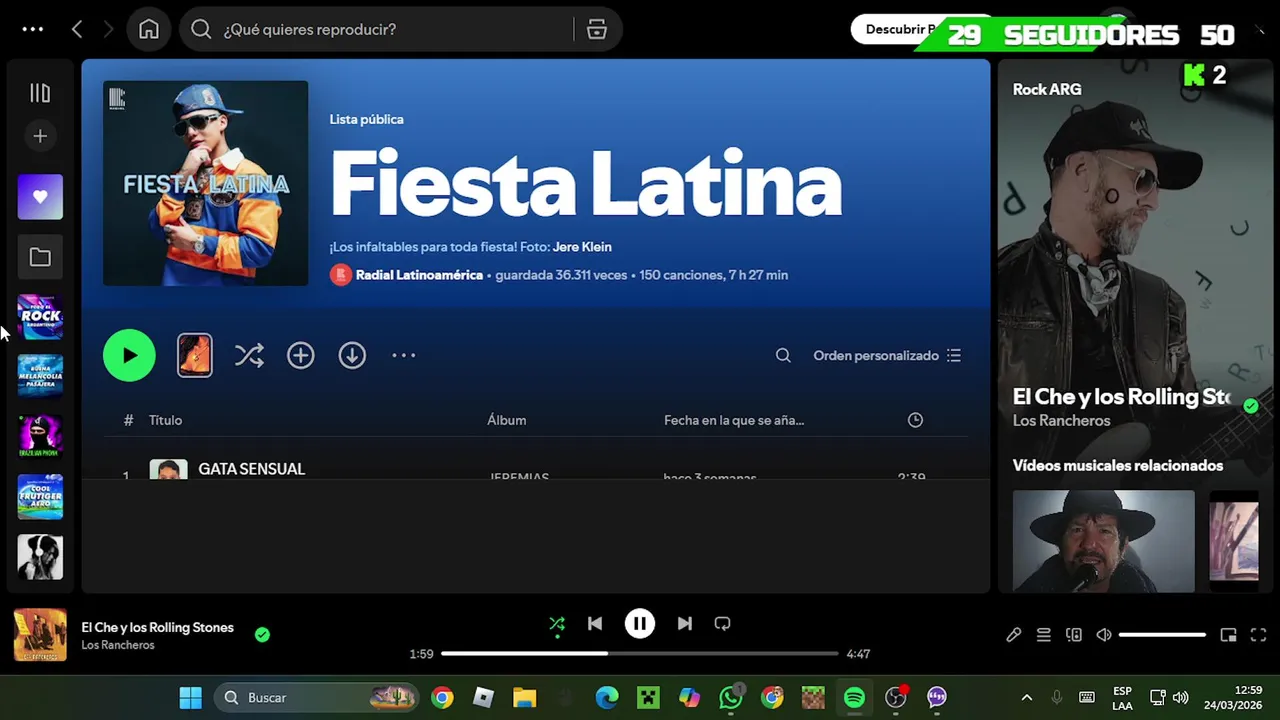The height and width of the screenshot is (720, 1280).
Task: Show hidden system tray icons
Action: point(1026,698)
